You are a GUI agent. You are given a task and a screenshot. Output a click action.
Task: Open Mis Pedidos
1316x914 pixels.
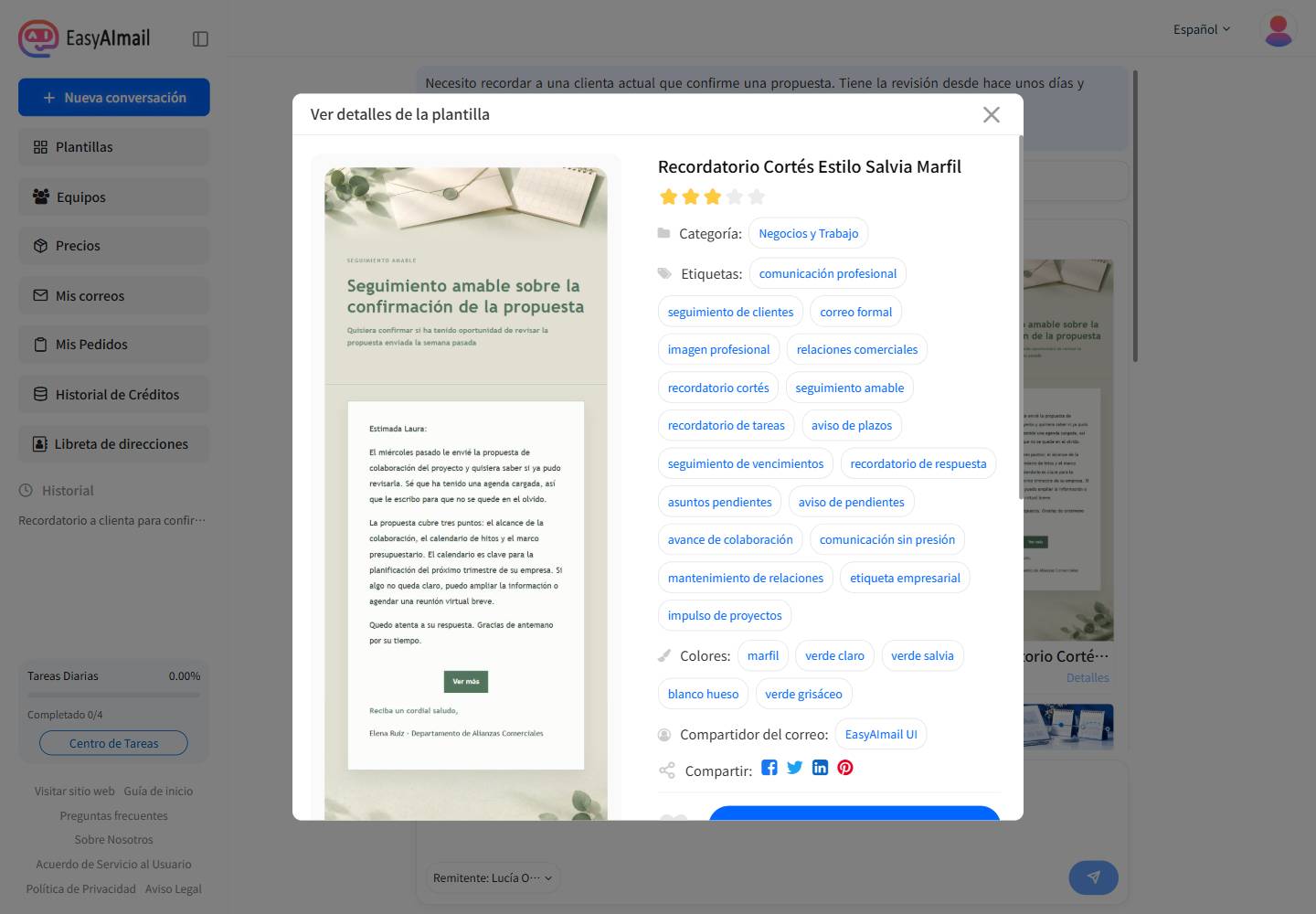pos(114,345)
